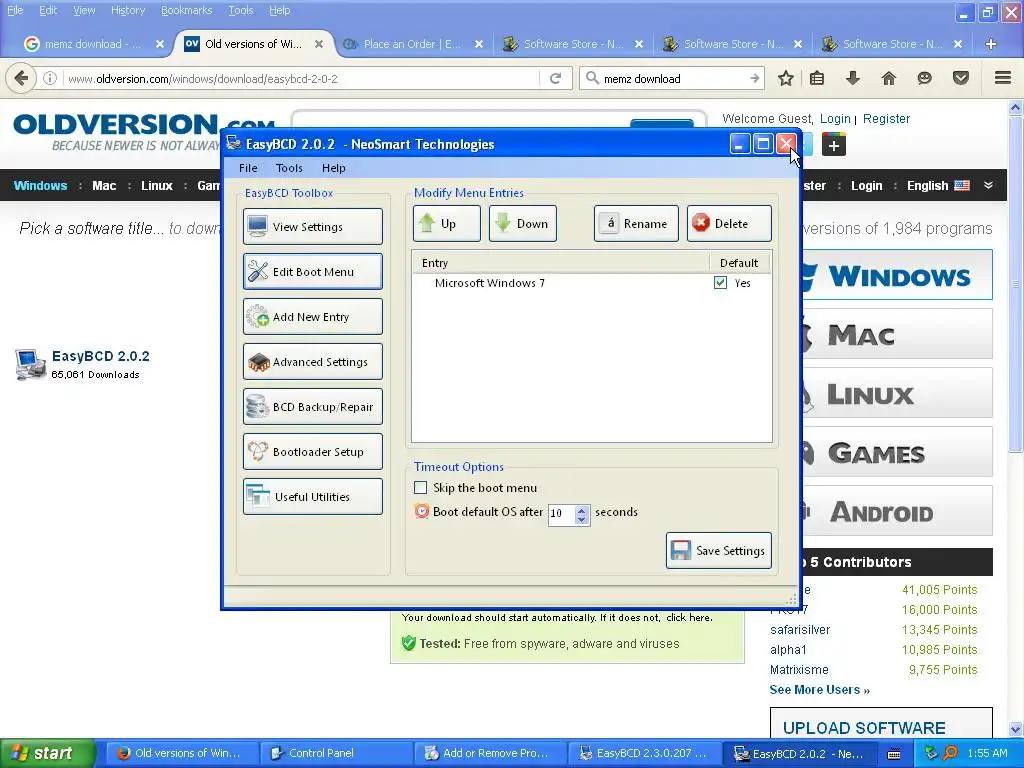Click Login link beside Welcome Guest
The image size is (1024, 768).
[x=835, y=119]
